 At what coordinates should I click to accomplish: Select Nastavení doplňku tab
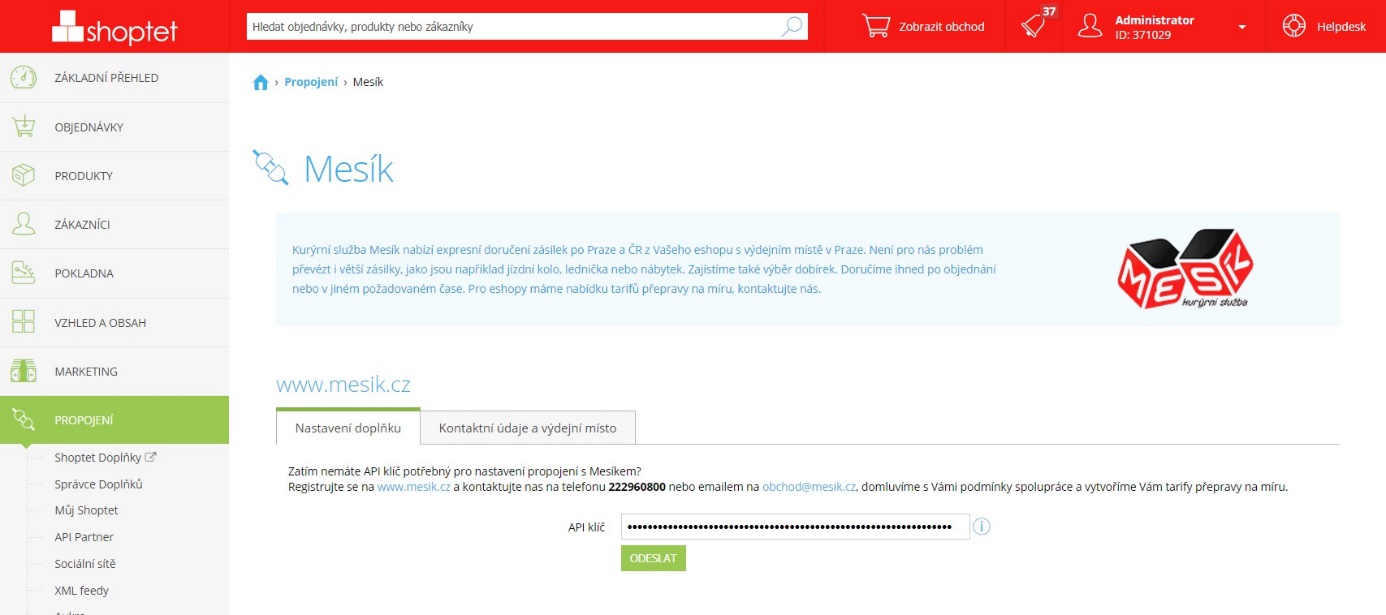[x=348, y=427]
